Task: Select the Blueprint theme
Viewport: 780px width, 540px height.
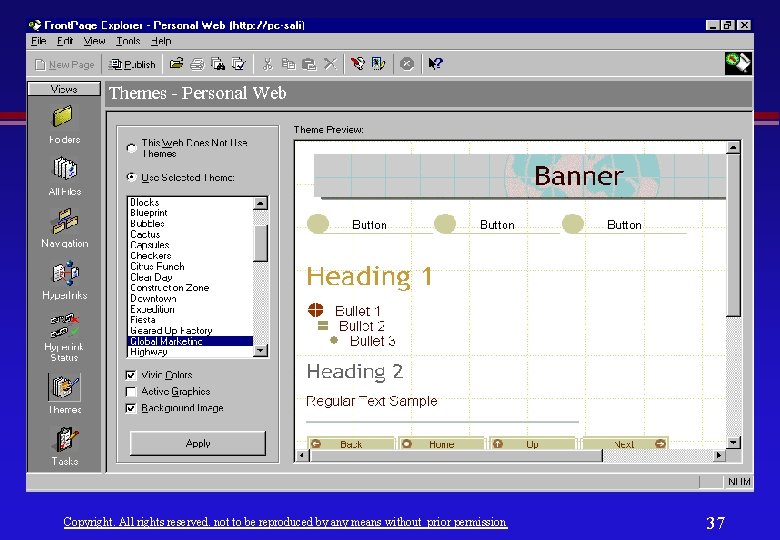Action: [191, 213]
